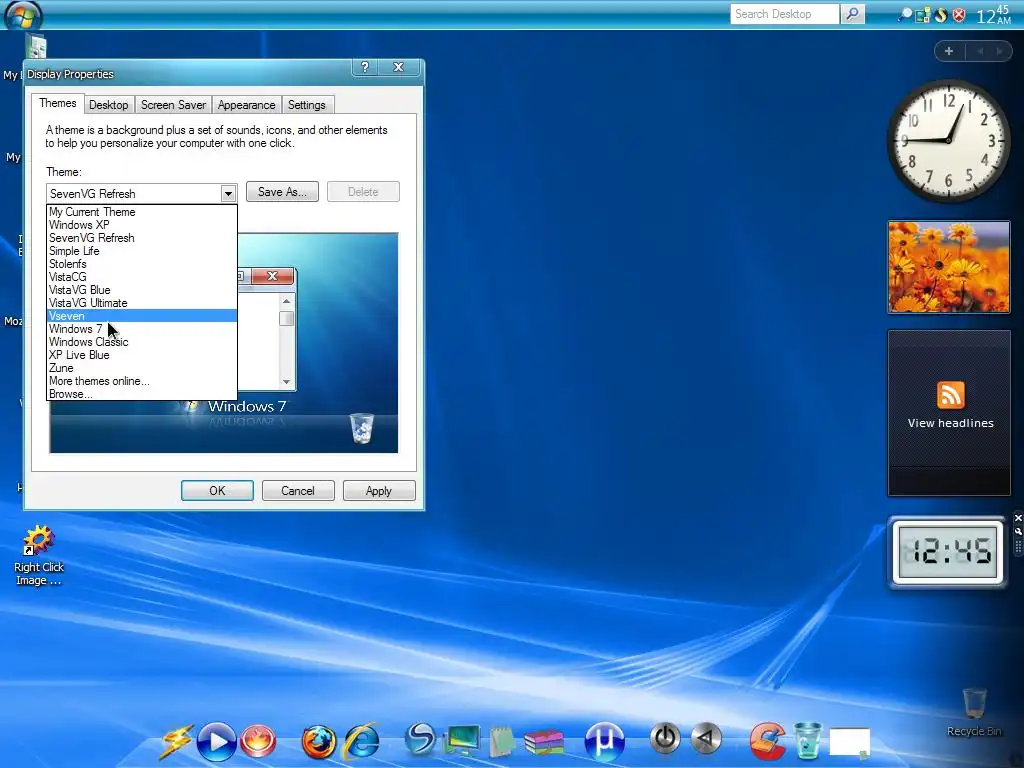This screenshot has width=1024, height=768.
Task: Launch uTorrent from the dock
Action: click(x=605, y=742)
